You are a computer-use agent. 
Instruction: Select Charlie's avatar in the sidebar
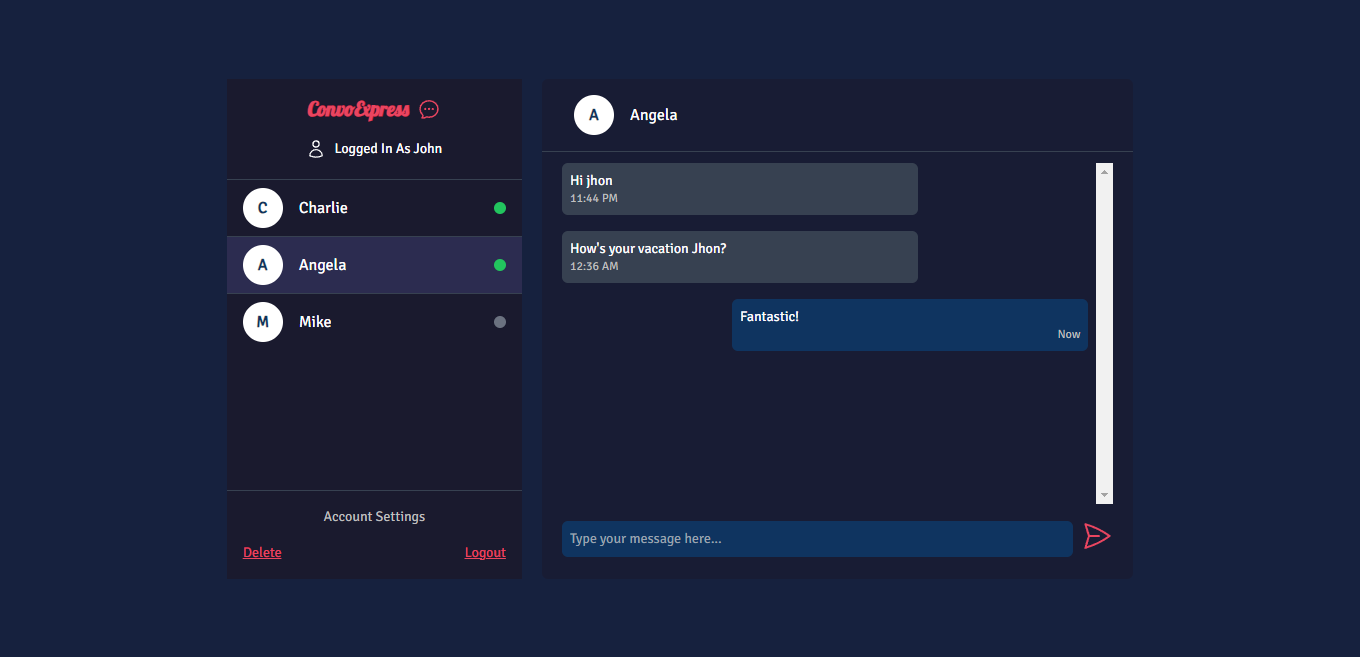point(262,208)
